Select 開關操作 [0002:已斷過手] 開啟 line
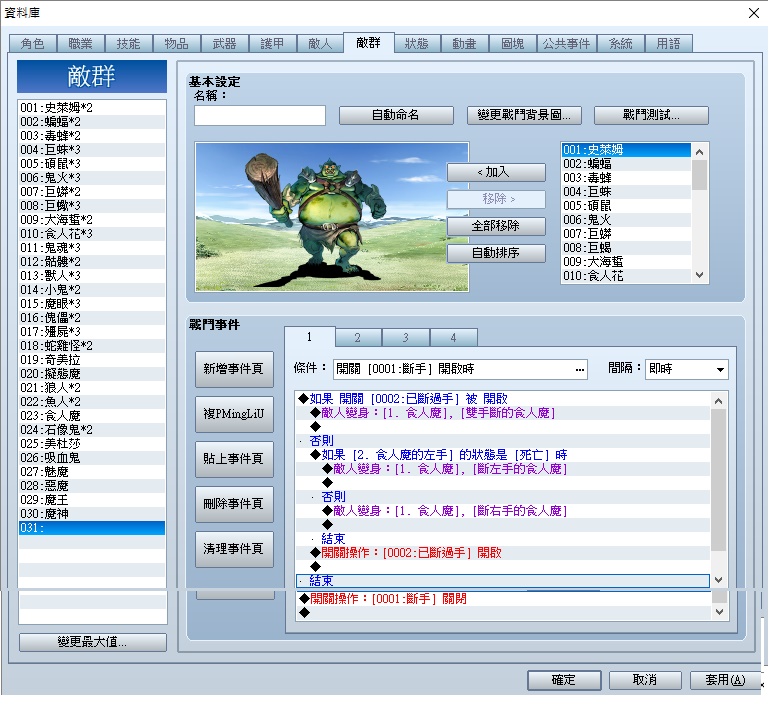 [503, 553]
